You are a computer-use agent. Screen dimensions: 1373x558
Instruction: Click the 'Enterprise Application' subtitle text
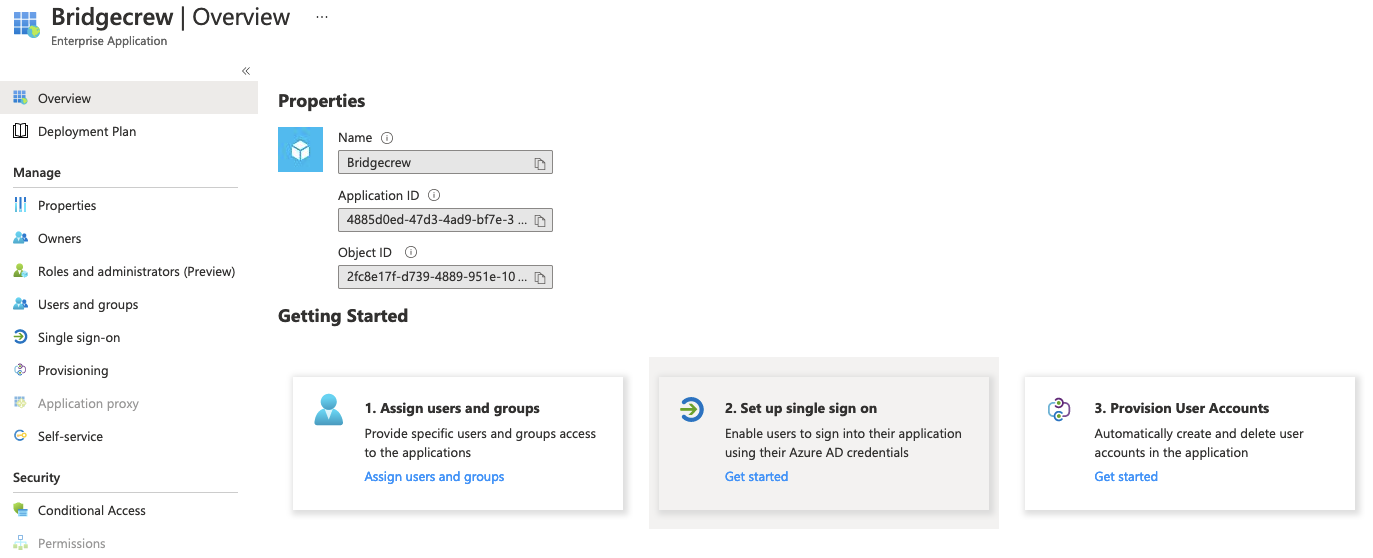(109, 42)
